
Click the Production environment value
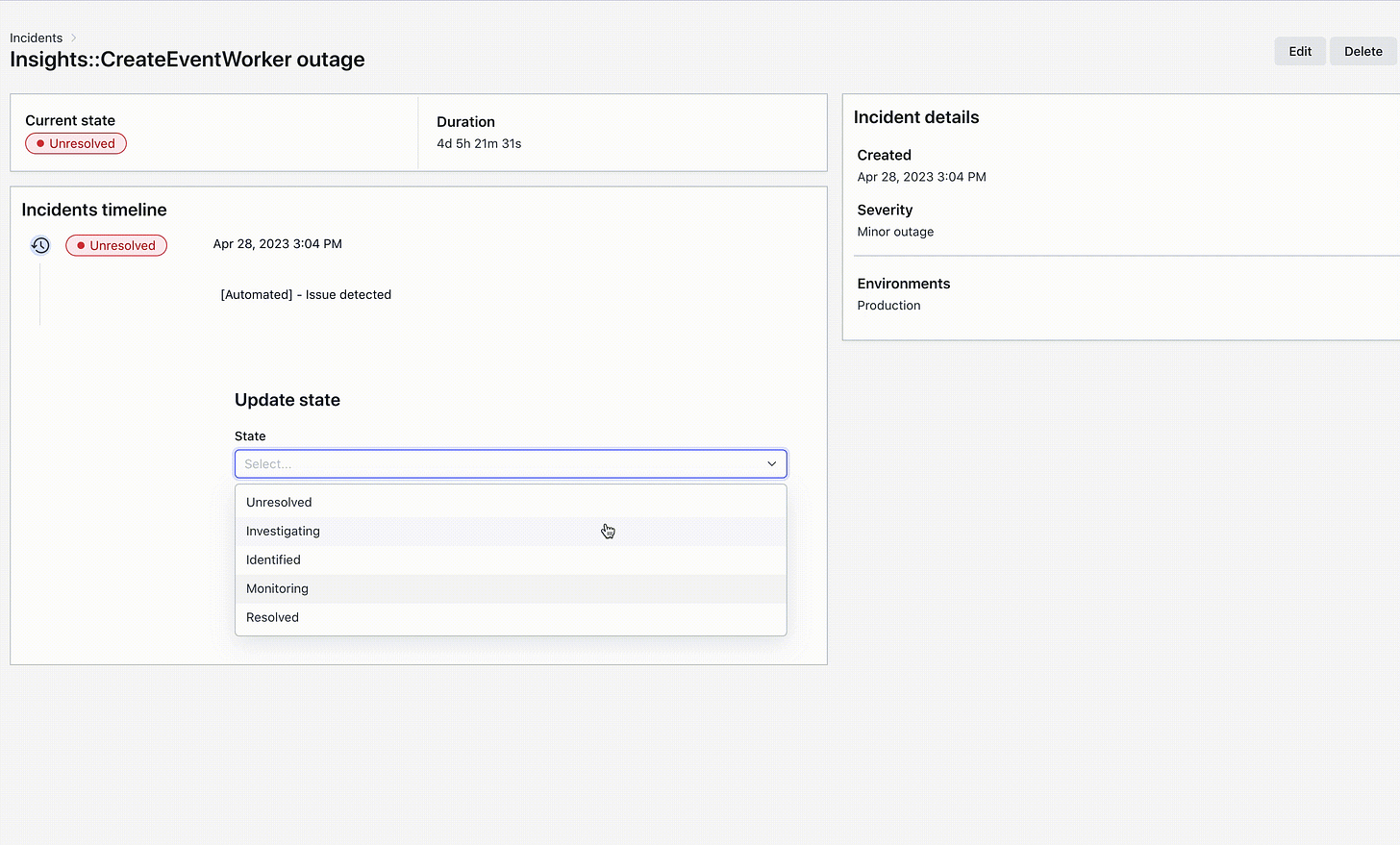888,306
